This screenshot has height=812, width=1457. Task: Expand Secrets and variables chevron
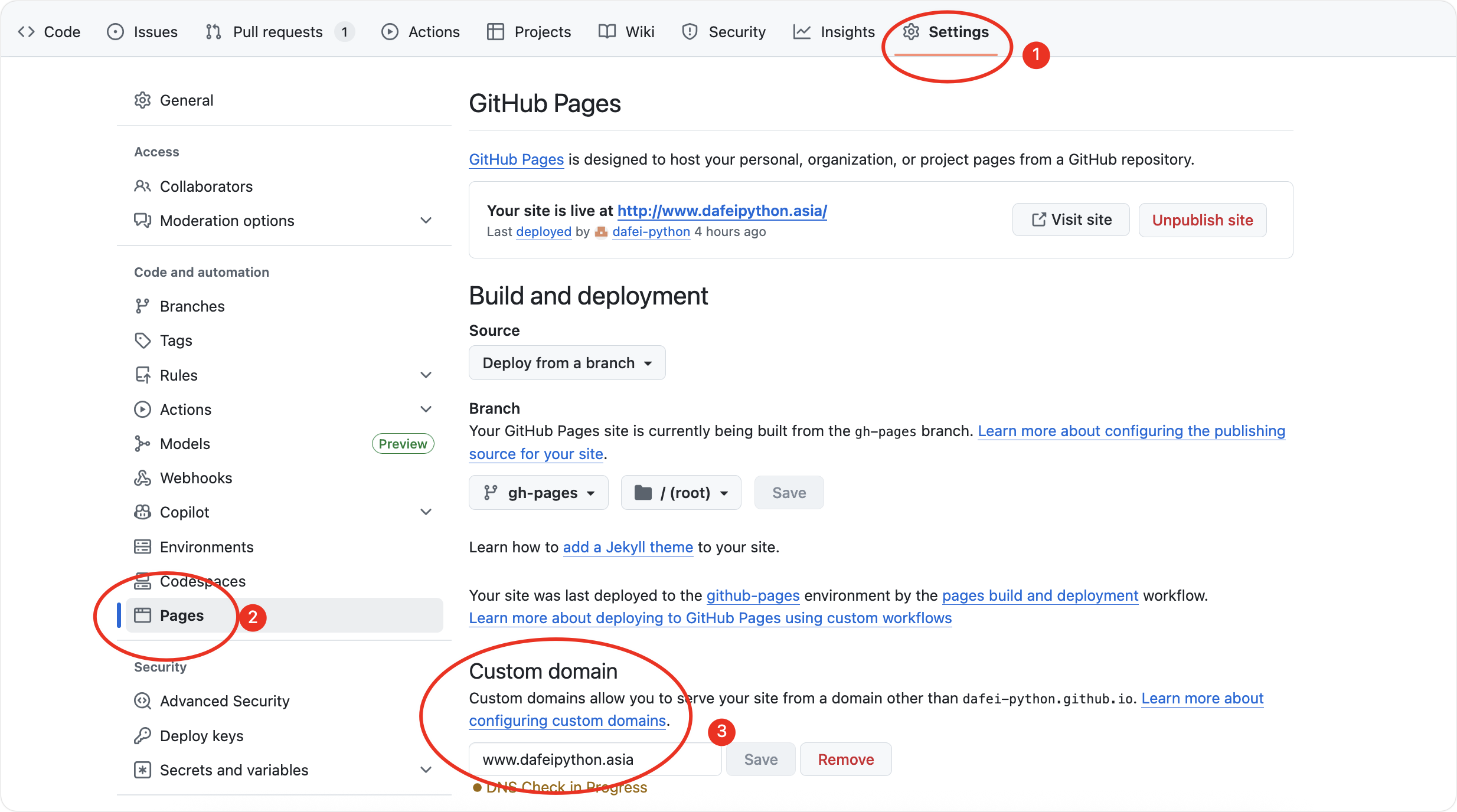pos(426,770)
